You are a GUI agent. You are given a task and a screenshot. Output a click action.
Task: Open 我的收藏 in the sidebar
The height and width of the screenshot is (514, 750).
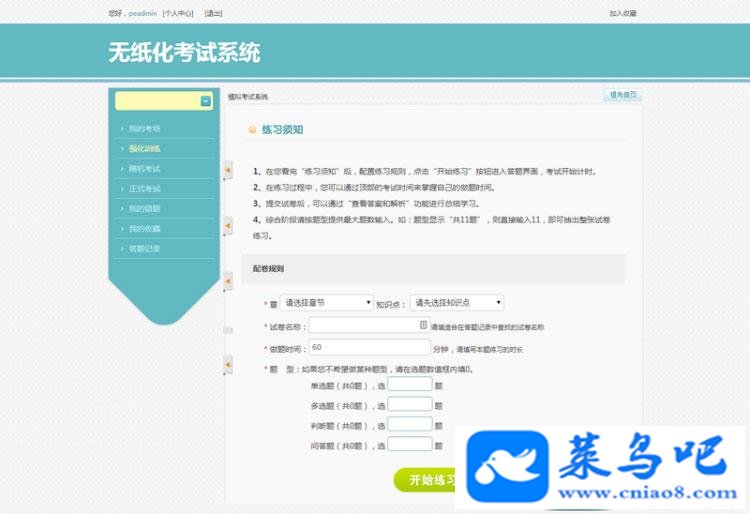click(144, 229)
